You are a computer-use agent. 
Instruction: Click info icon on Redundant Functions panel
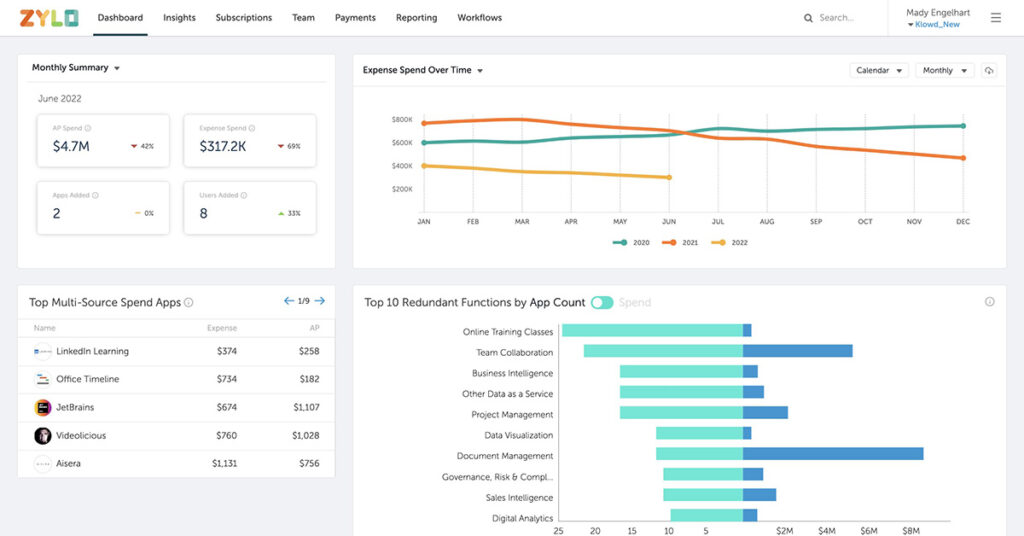pyautogui.click(x=990, y=302)
